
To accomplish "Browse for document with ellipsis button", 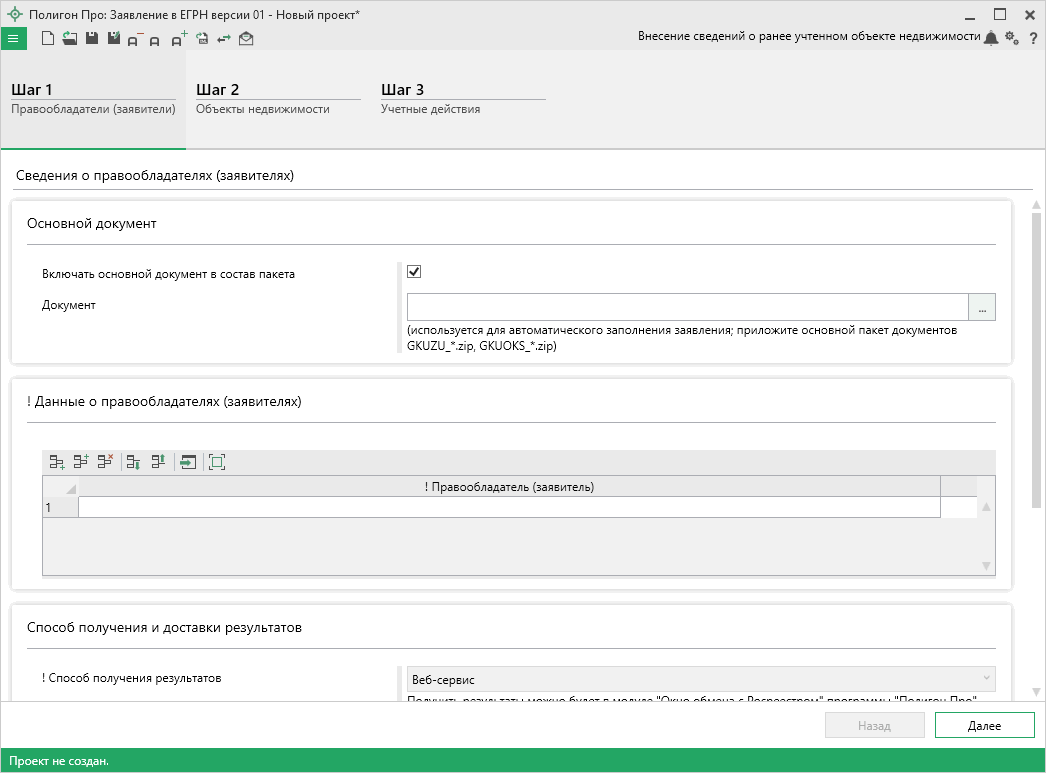I will coord(982,307).
